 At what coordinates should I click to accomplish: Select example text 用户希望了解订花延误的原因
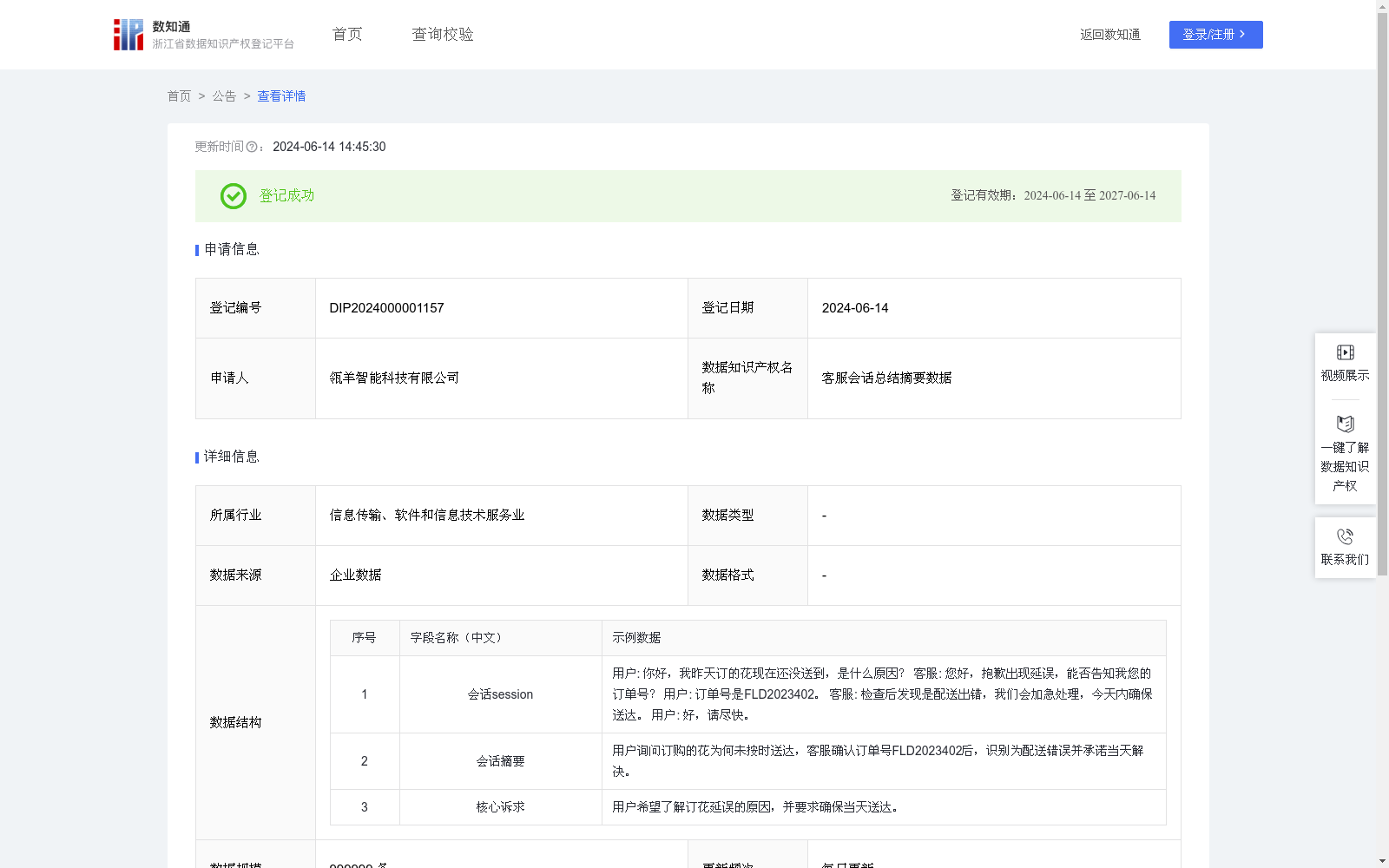pos(691,807)
